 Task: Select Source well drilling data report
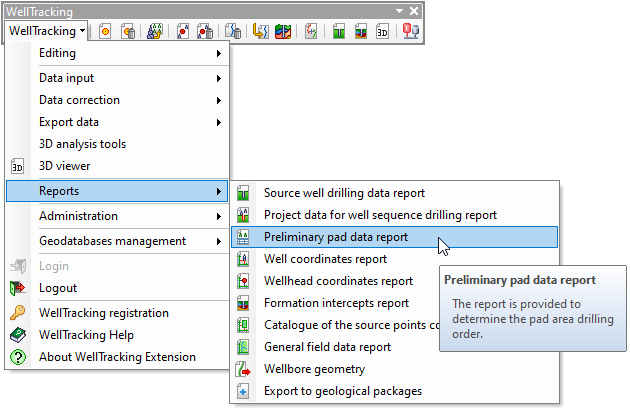(395, 193)
